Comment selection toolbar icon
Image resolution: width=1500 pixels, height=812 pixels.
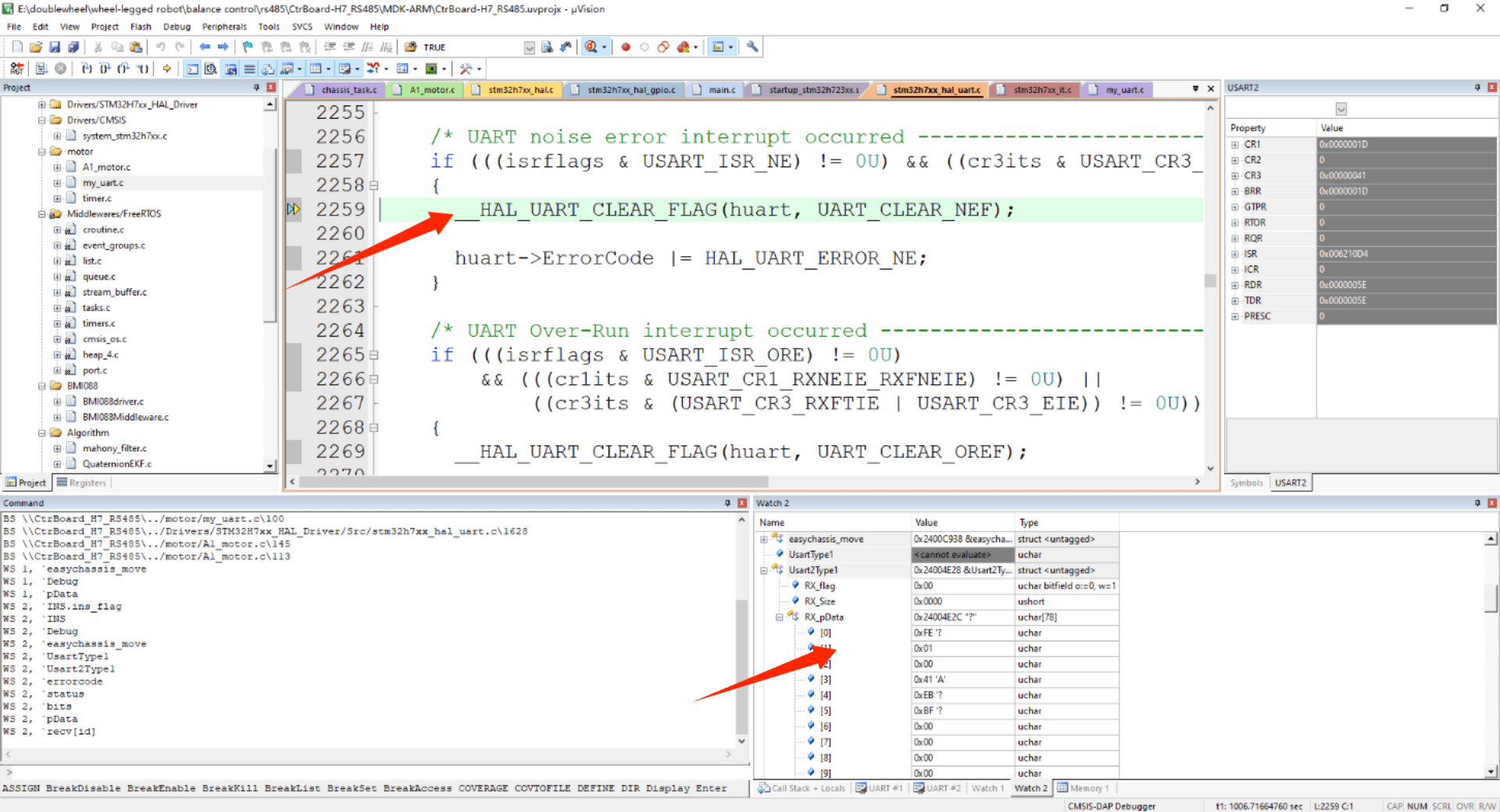(367, 47)
